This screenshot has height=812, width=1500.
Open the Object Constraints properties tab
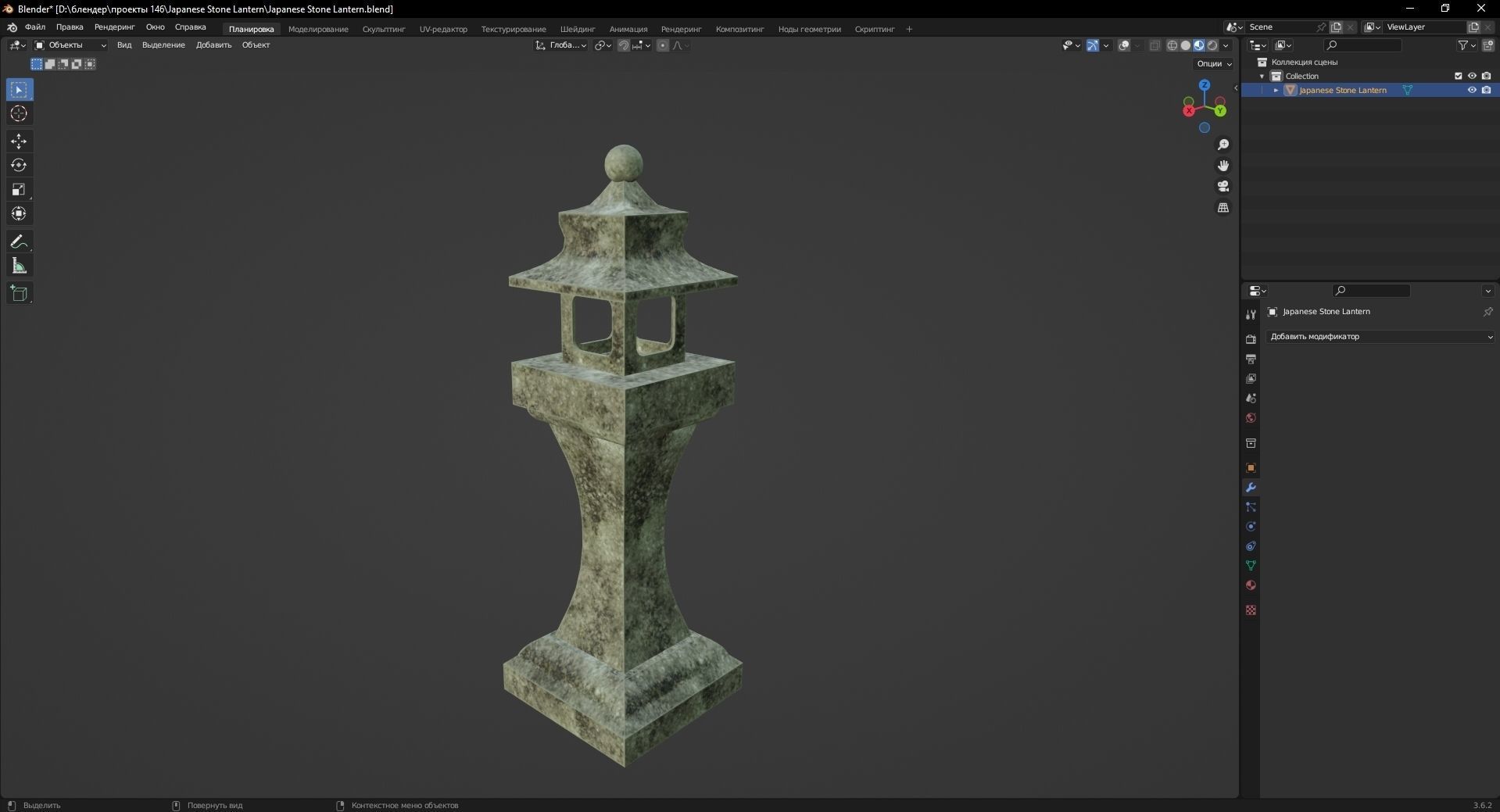click(x=1251, y=546)
